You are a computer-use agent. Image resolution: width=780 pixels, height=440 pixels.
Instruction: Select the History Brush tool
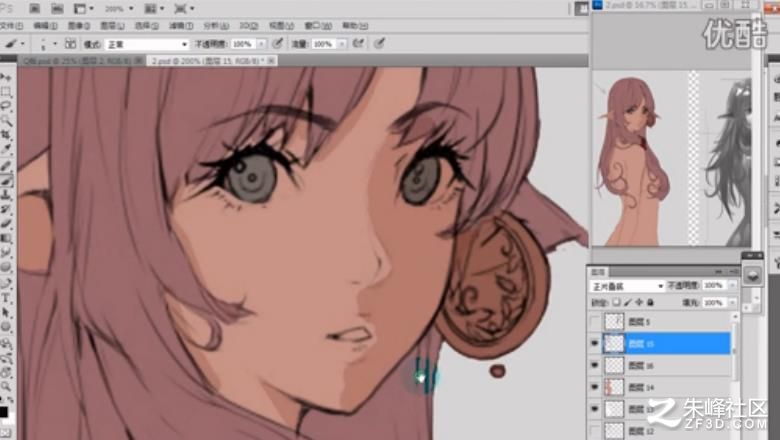pyautogui.click(x=6, y=209)
